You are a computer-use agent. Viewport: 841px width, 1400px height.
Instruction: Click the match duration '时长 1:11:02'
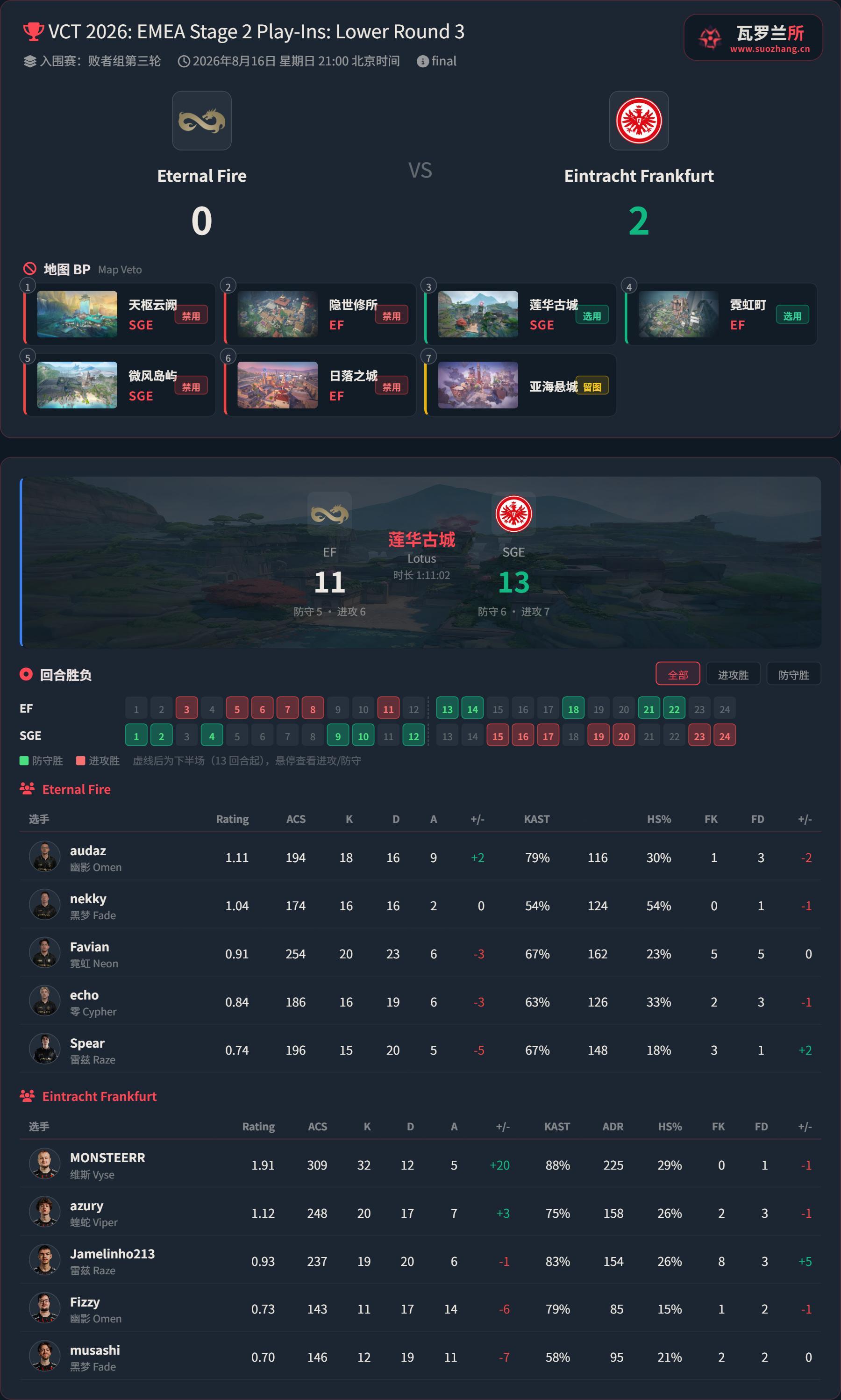click(x=421, y=575)
